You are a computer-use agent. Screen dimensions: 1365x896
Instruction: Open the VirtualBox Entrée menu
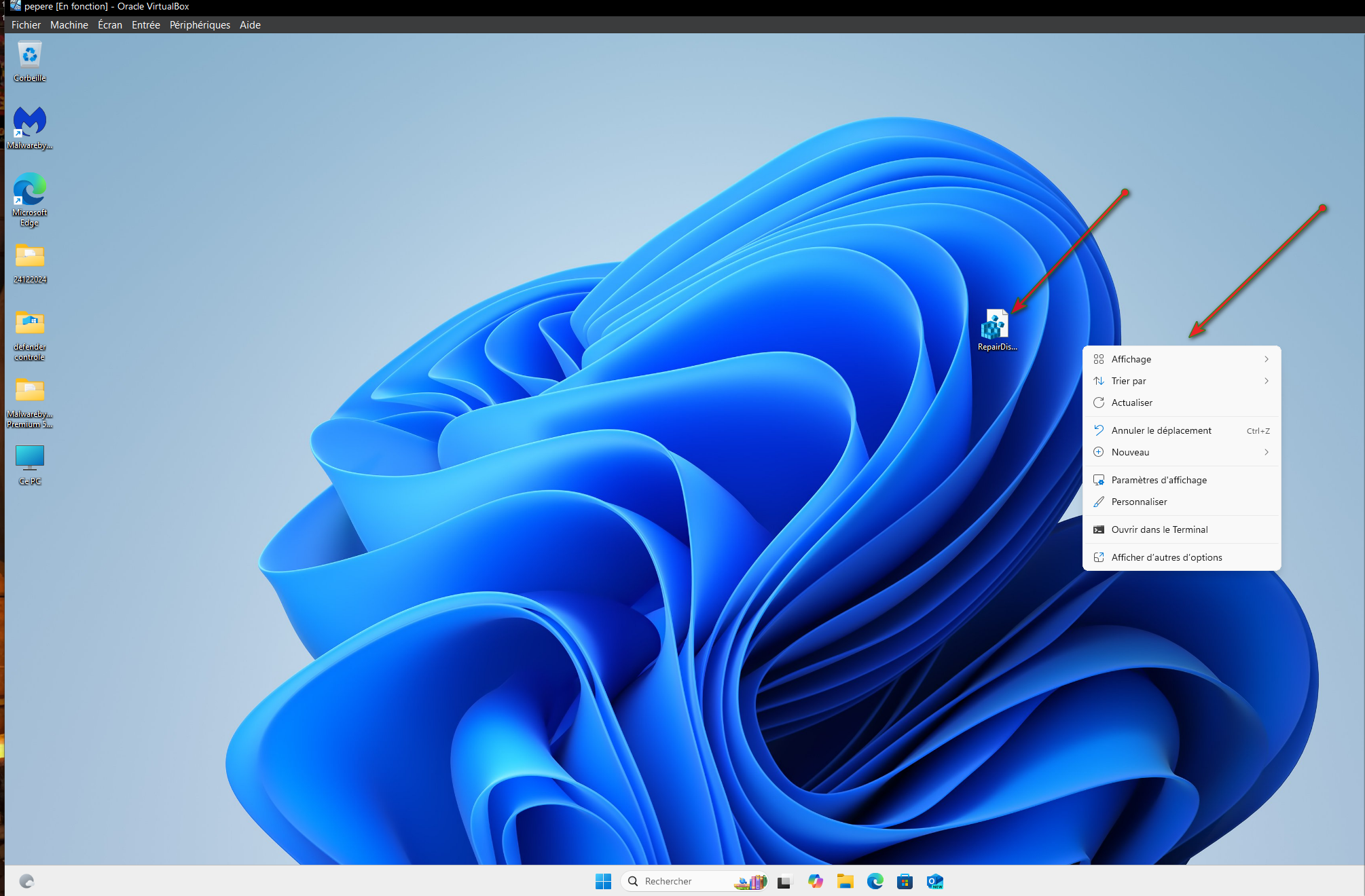coord(146,25)
